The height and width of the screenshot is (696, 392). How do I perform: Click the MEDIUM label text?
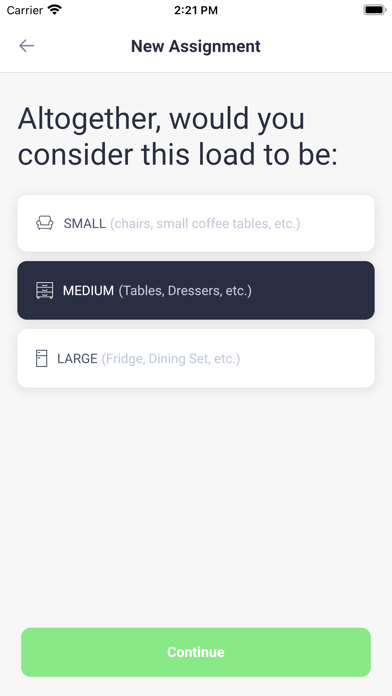coord(88,291)
